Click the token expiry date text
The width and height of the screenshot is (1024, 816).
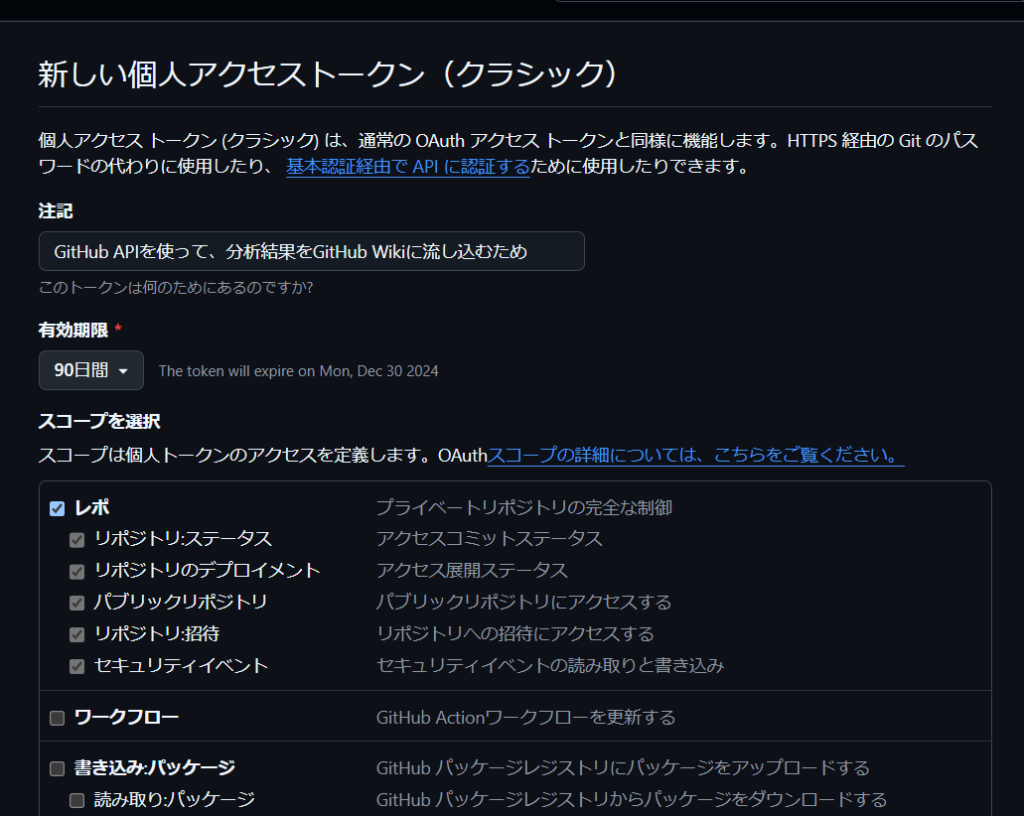(298, 371)
